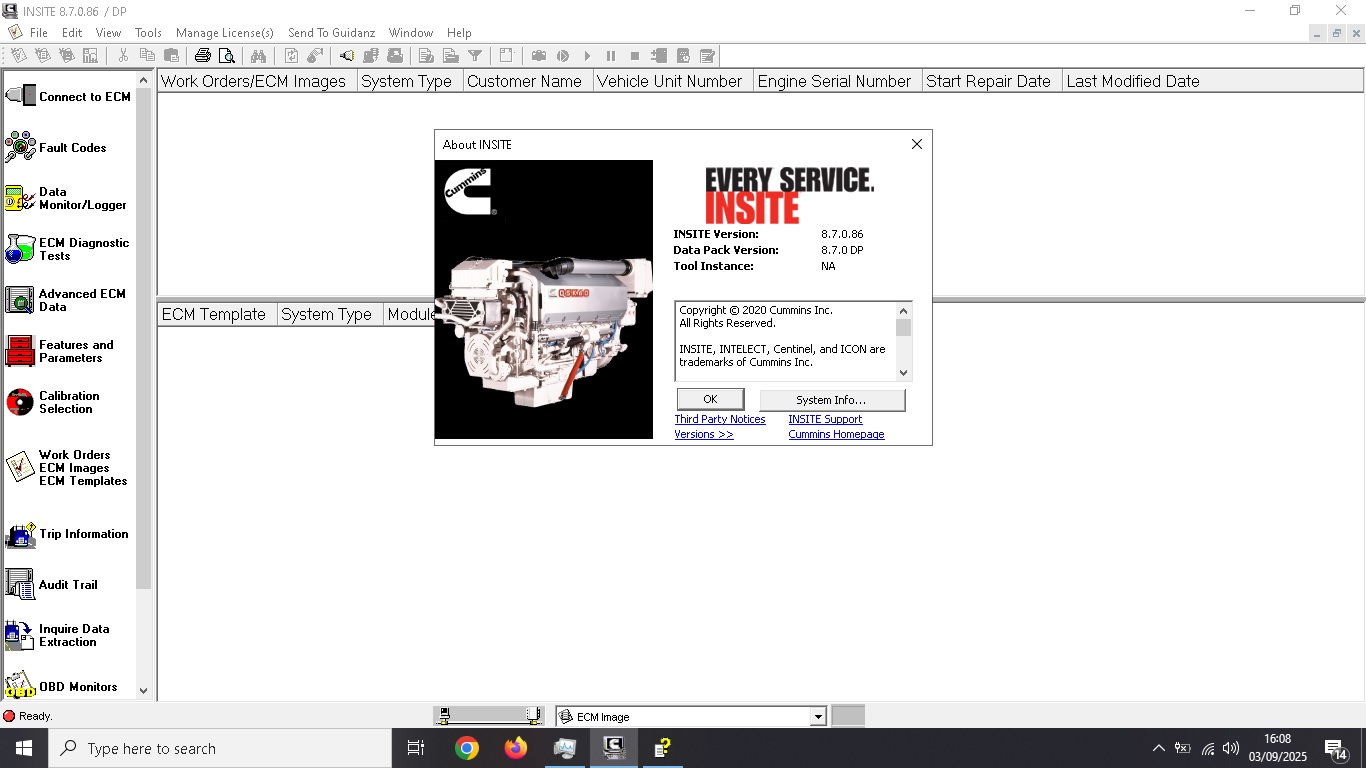Click the binoculars Find toolbar icon
Screen dimensions: 1366x768
tap(258, 56)
